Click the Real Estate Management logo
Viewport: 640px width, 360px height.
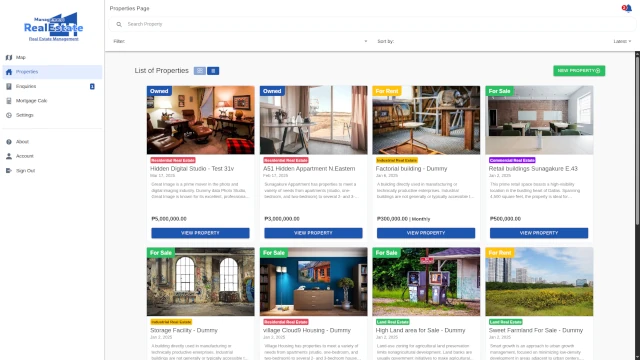pos(53,27)
